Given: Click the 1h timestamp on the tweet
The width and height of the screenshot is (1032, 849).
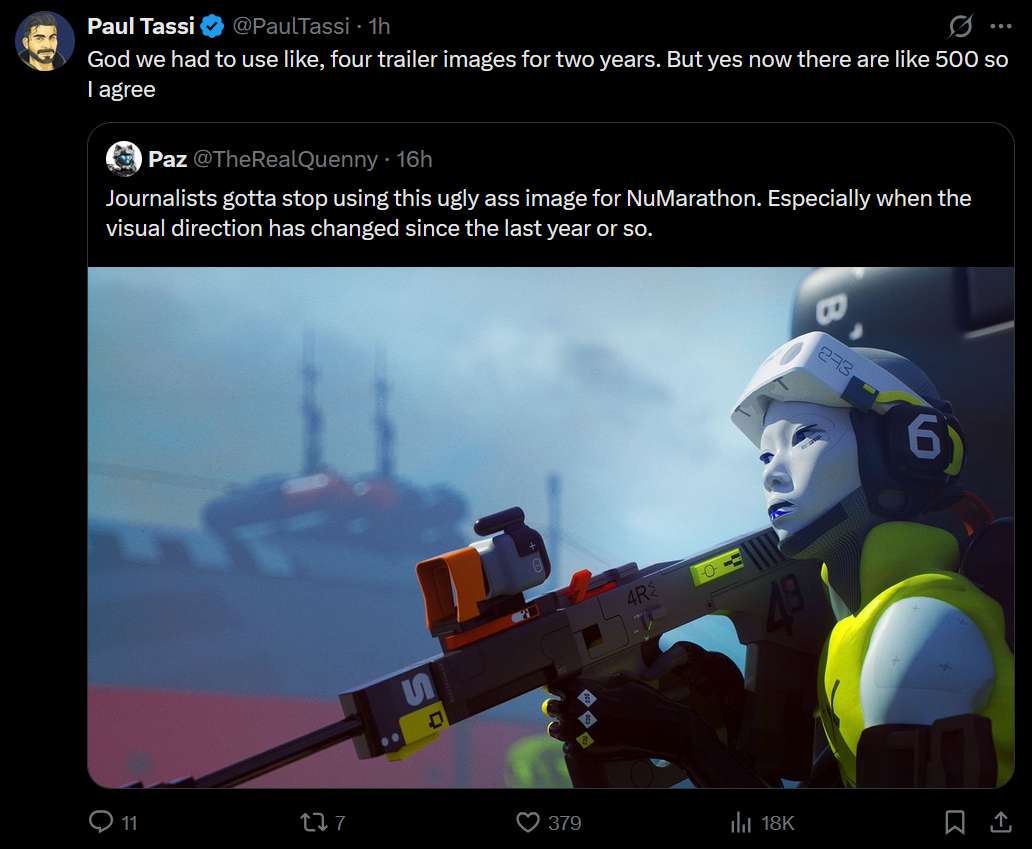Looking at the screenshot, I should (379, 26).
